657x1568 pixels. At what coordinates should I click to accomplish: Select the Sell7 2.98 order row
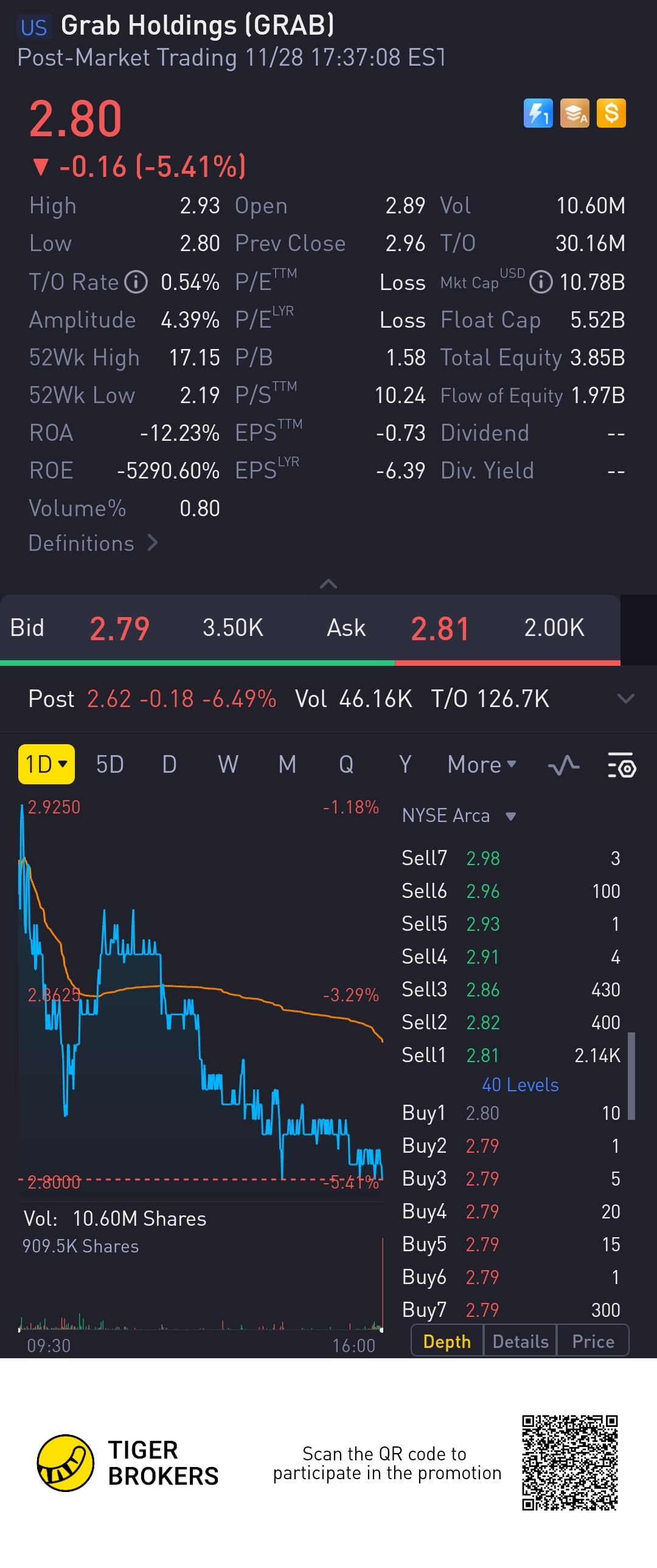pos(511,858)
